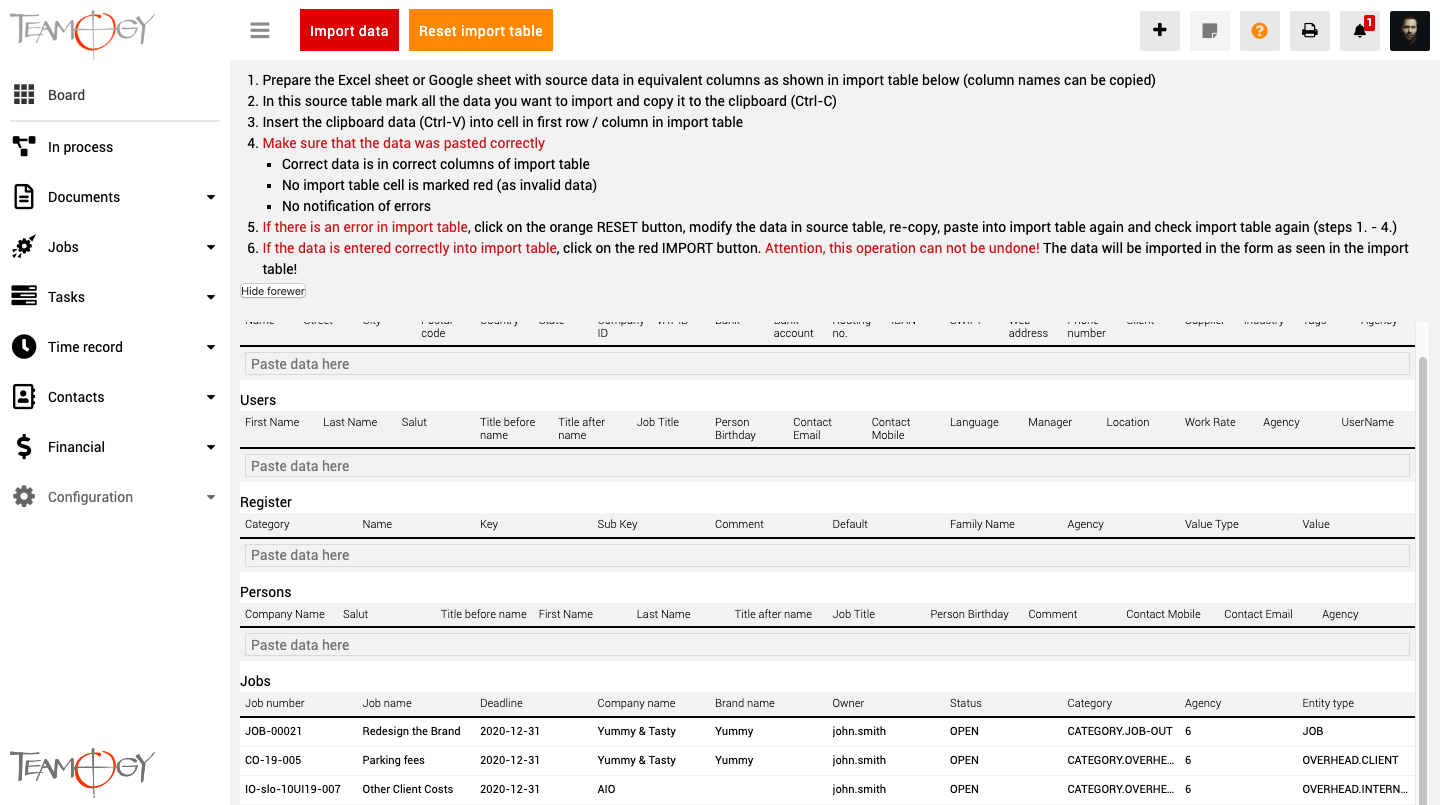Expand the Financial menu arrow
The image size is (1440, 805).
pyautogui.click(x=211, y=447)
